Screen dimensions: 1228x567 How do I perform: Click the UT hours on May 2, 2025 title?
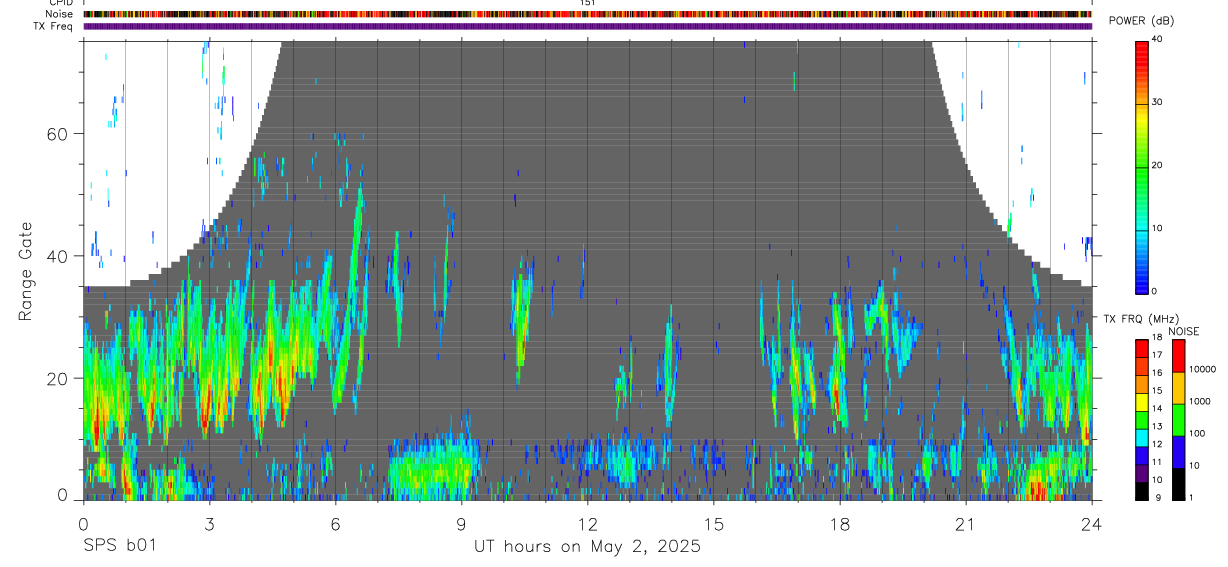pos(587,547)
